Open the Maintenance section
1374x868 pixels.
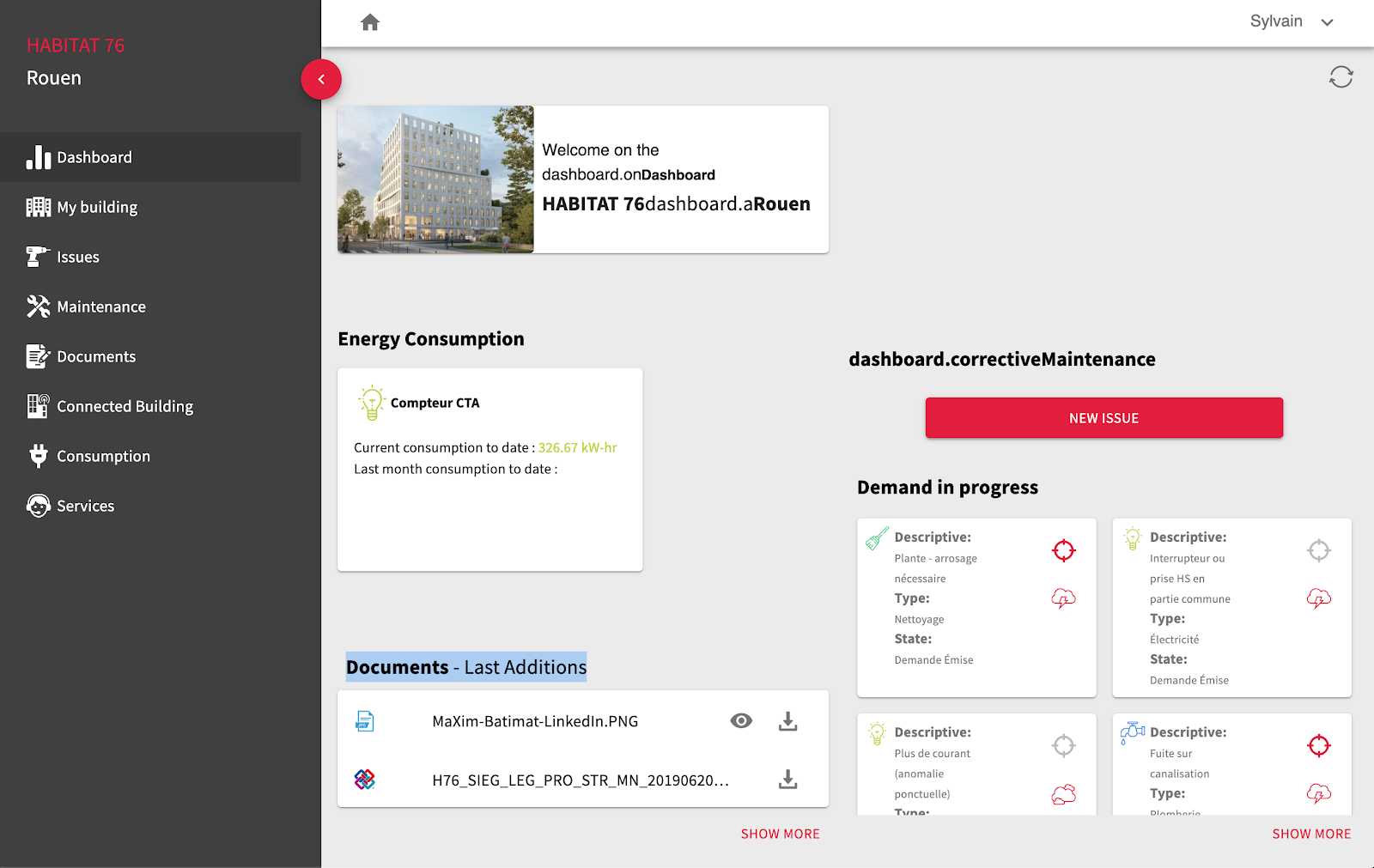click(x=150, y=307)
